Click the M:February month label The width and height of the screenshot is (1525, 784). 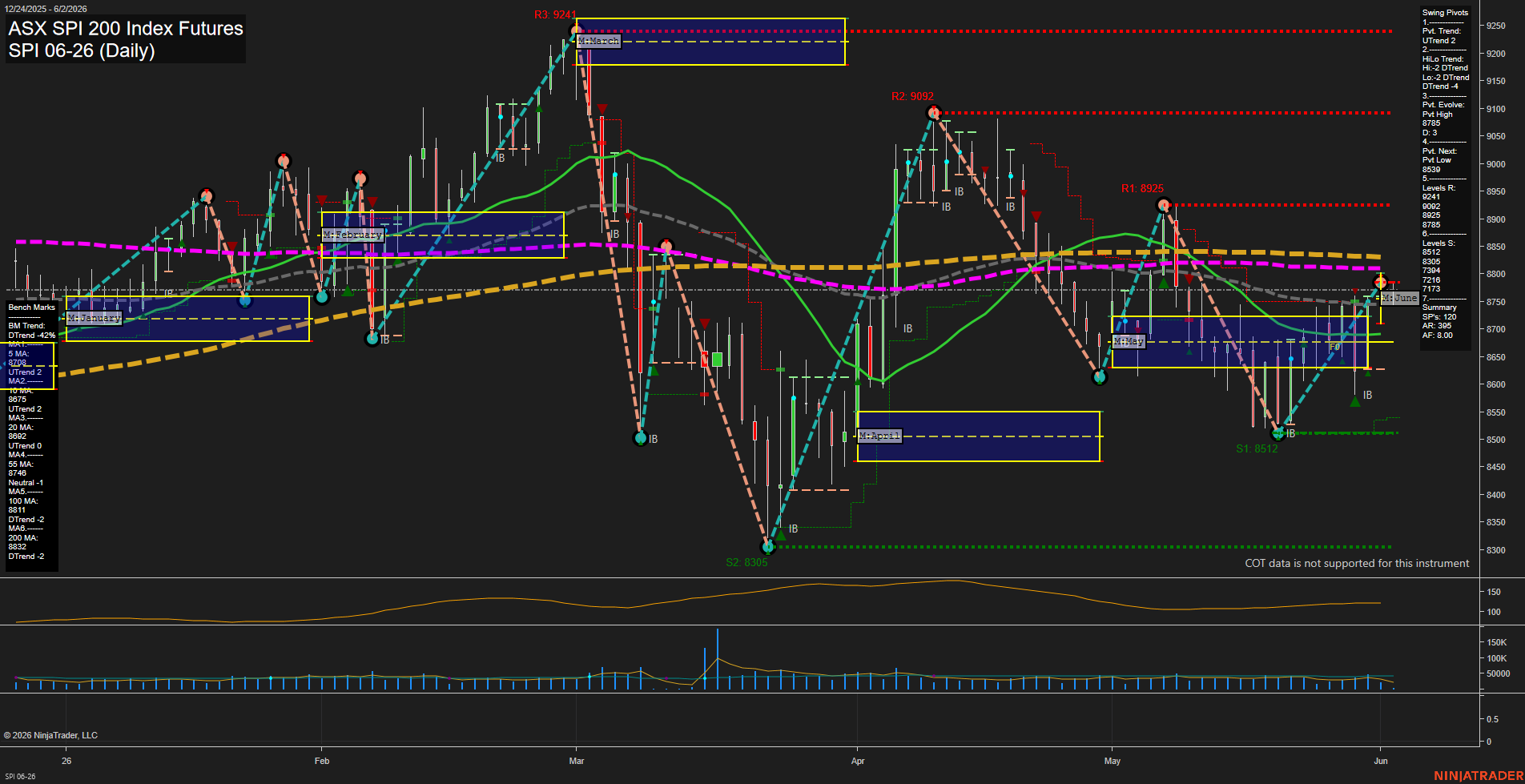(352, 235)
